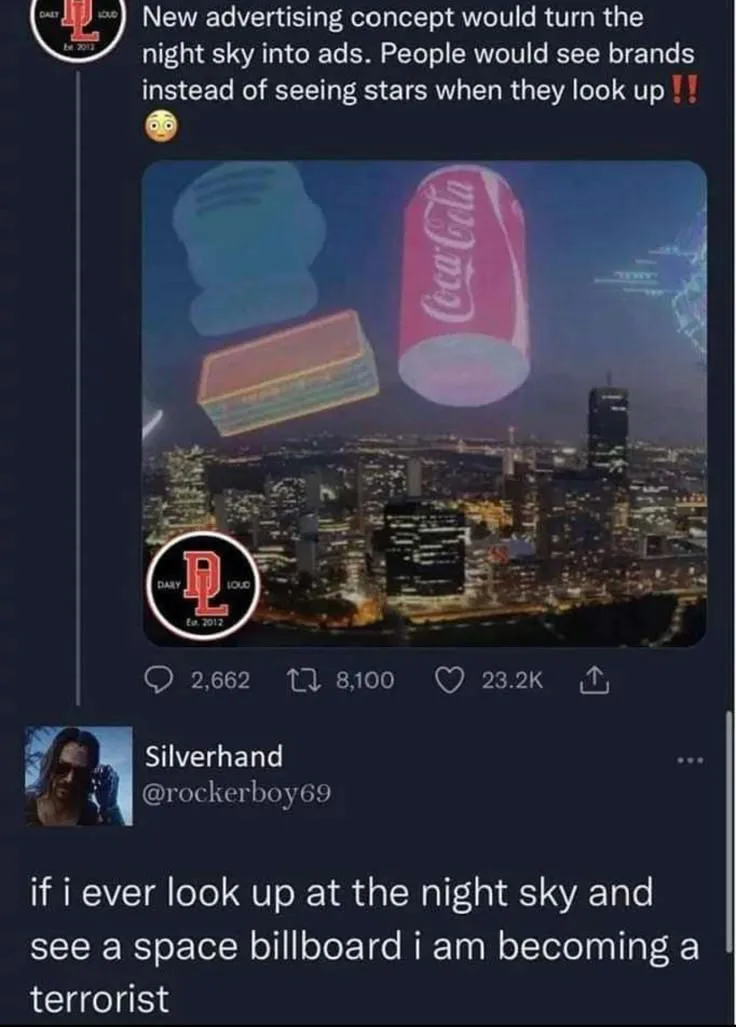View the 8,100 retweets count
The width and height of the screenshot is (736, 1027).
(365, 681)
